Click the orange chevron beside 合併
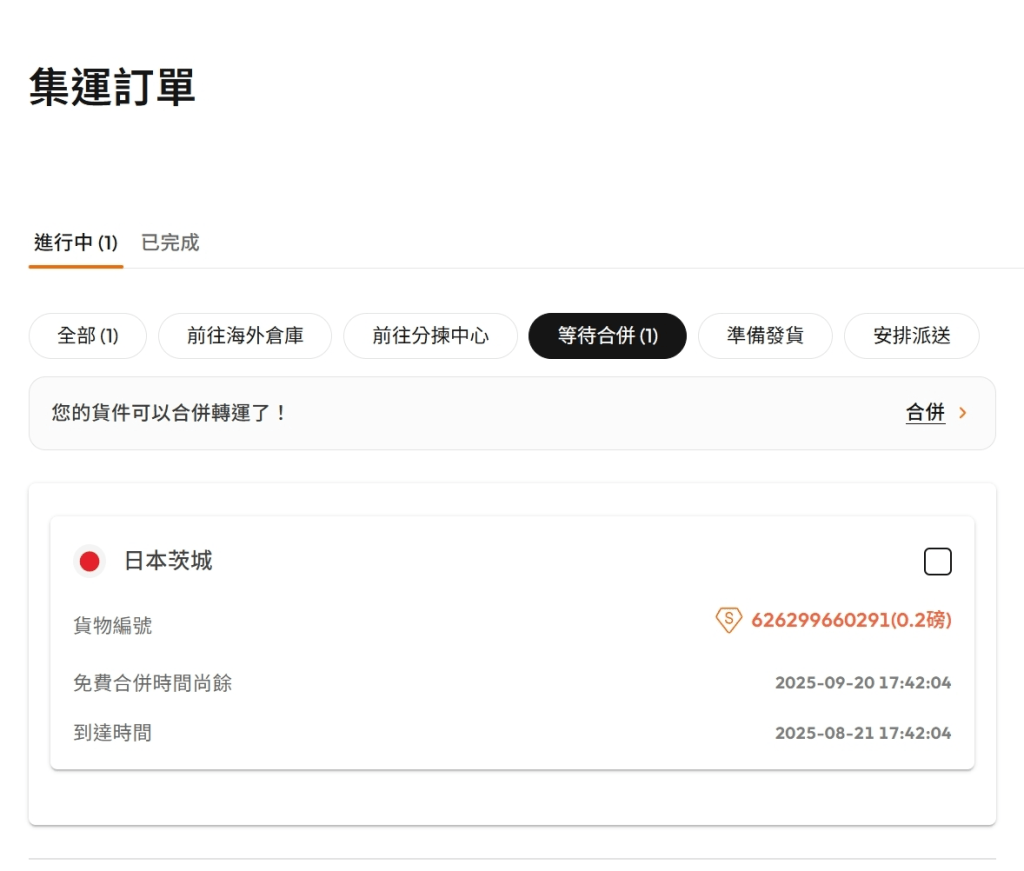The image size is (1024, 871). point(963,413)
